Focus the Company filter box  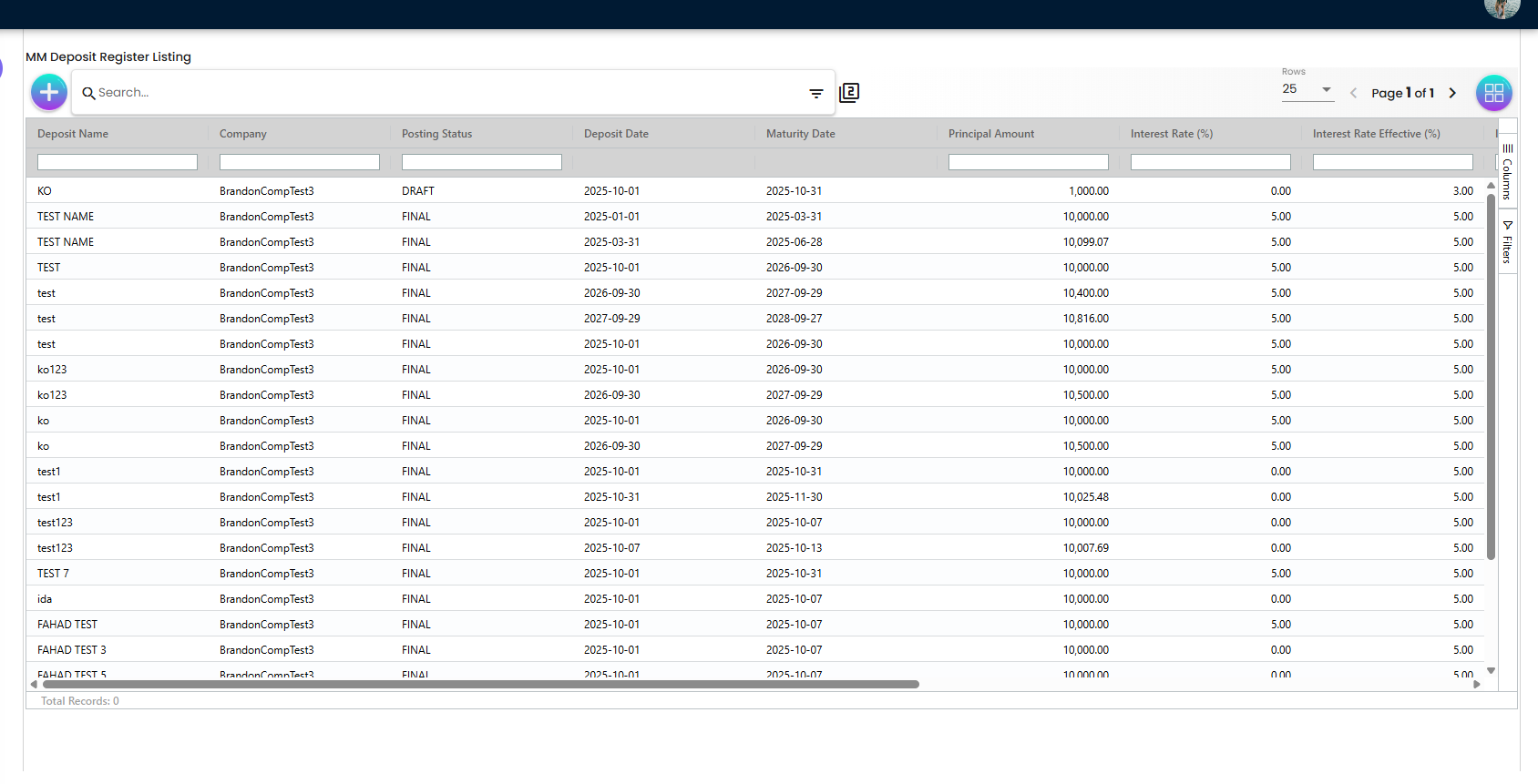[300, 162]
